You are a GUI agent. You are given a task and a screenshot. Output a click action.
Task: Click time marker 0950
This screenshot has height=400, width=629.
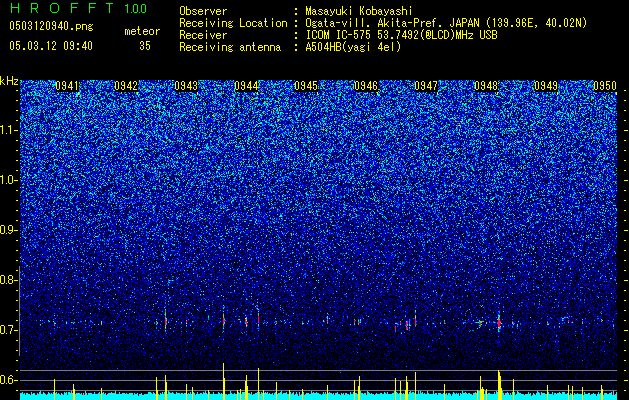click(605, 86)
